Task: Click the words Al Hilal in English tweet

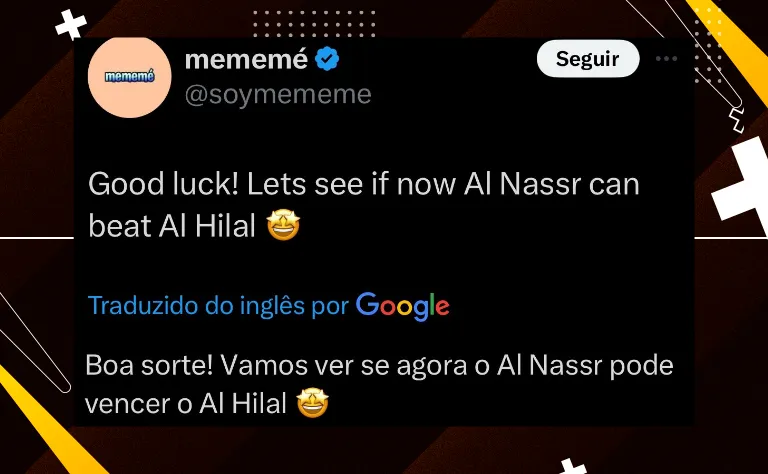Action: coord(207,226)
